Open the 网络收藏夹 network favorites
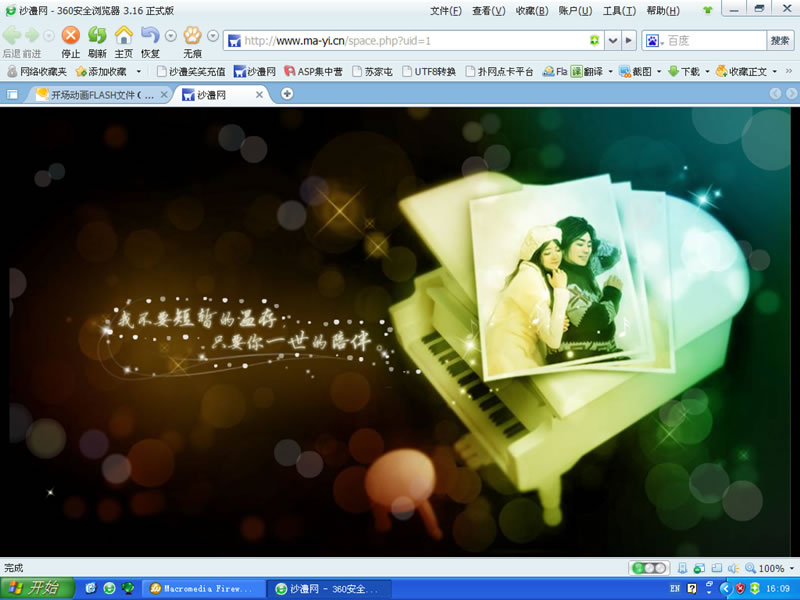The height and width of the screenshot is (600, 800). pyautogui.click(x=37, y=72)
